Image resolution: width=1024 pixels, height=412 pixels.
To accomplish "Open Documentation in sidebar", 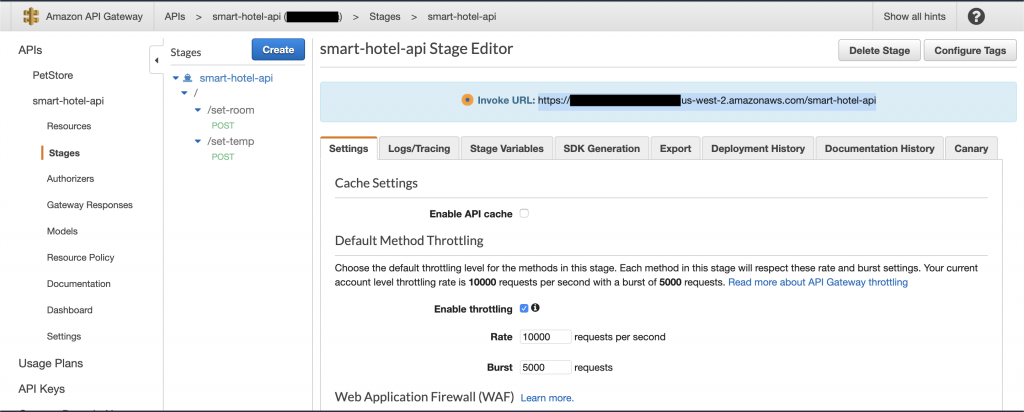I will tap(78, 283).
